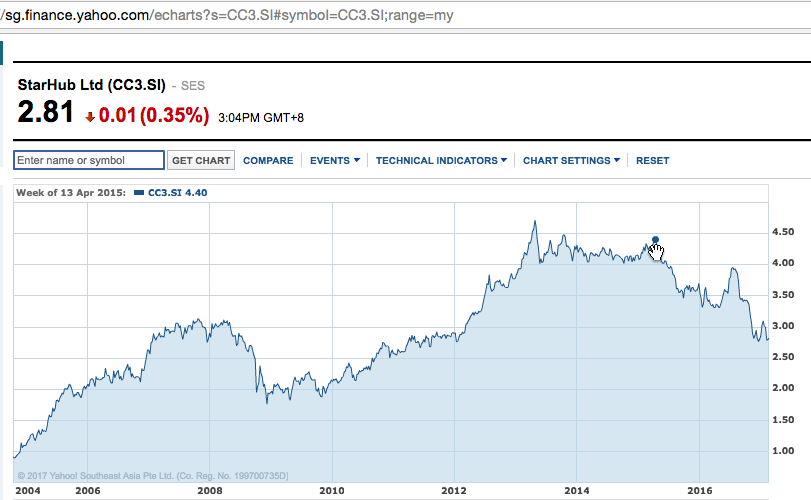Open the COMPARE option
Image resolution: width=811 pixels, height=500 pixels.
click(x=268, y=161)
